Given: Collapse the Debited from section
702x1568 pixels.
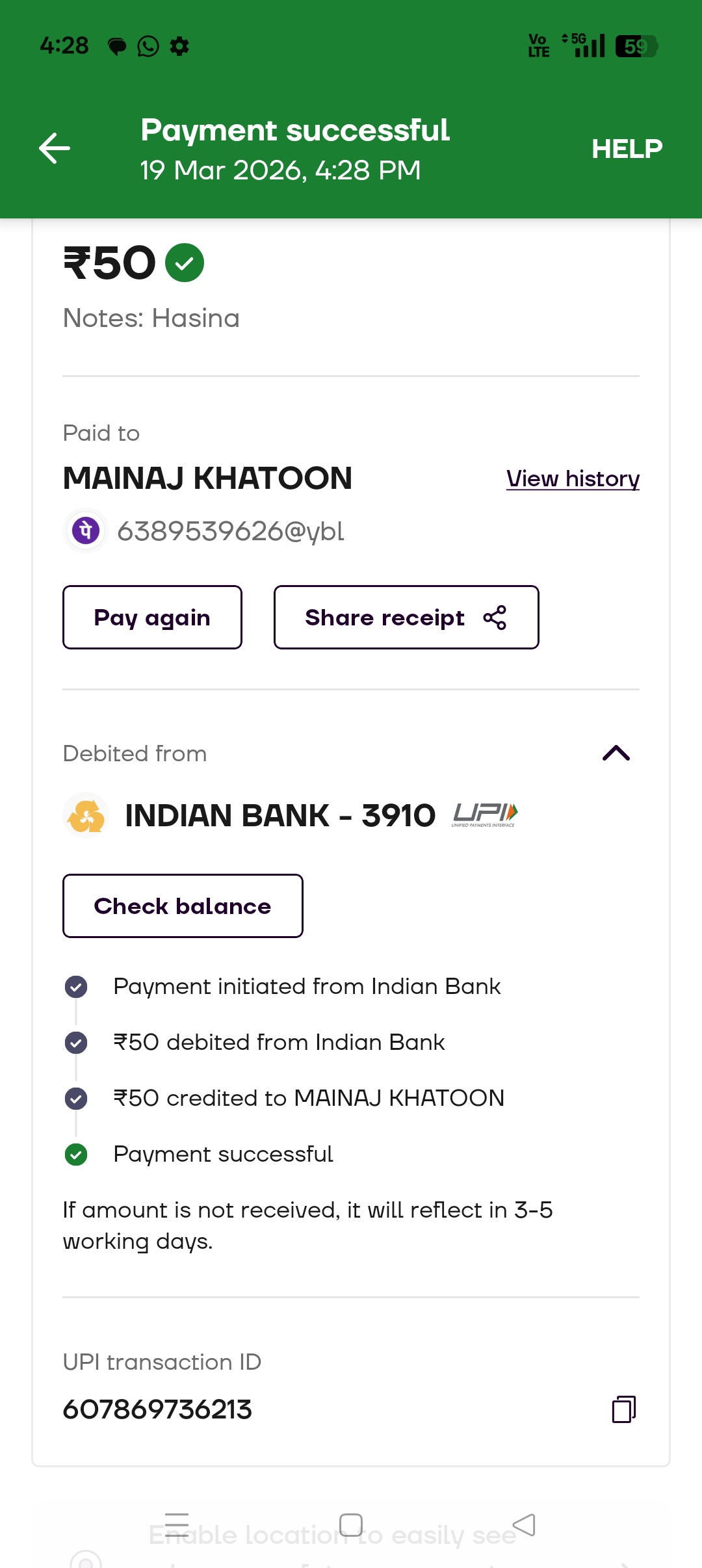Looking at the screenshot, I should tap(616, 753).
